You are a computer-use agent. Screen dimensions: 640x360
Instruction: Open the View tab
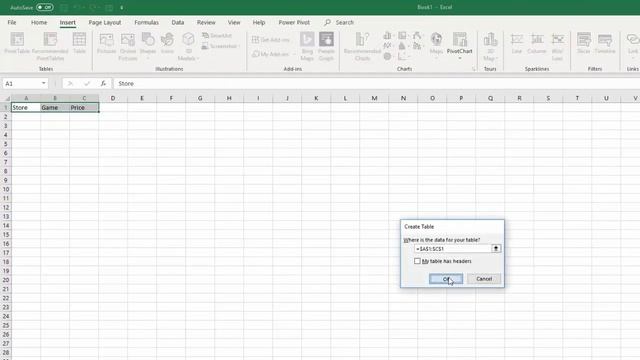pos(234,22)
